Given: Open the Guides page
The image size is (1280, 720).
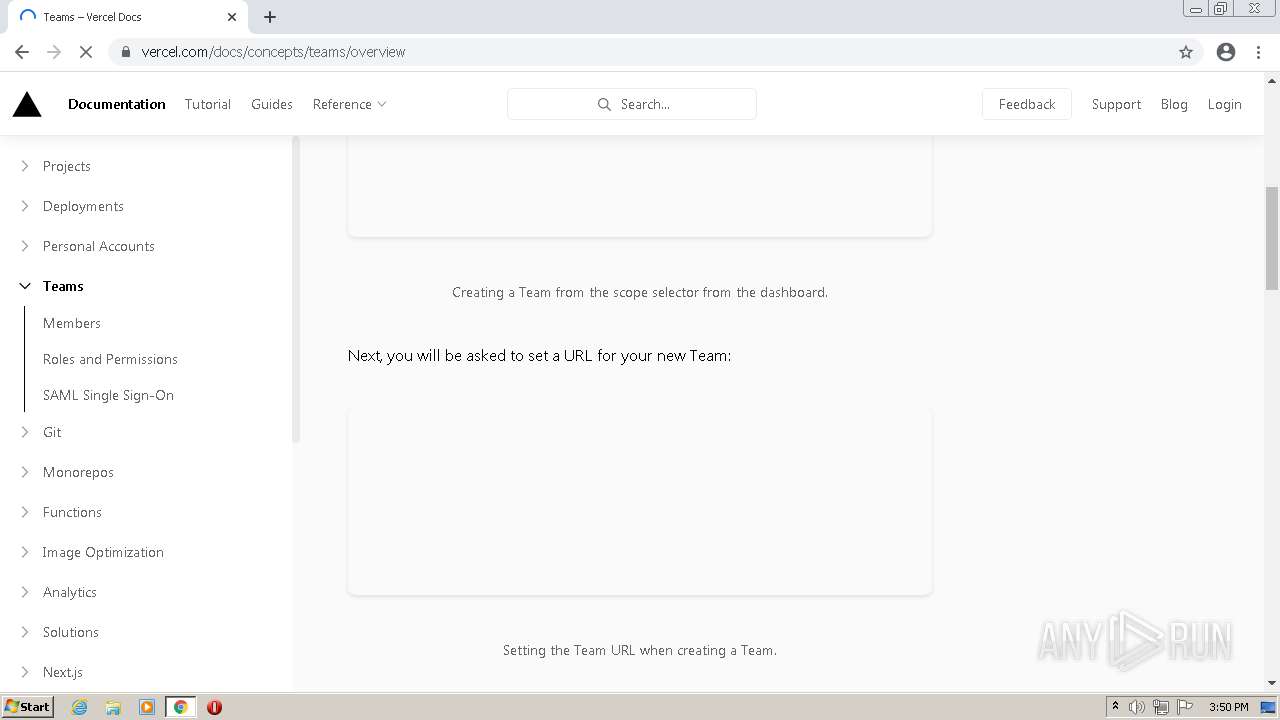Looking at the screenshot, I should tap(272, 104).
